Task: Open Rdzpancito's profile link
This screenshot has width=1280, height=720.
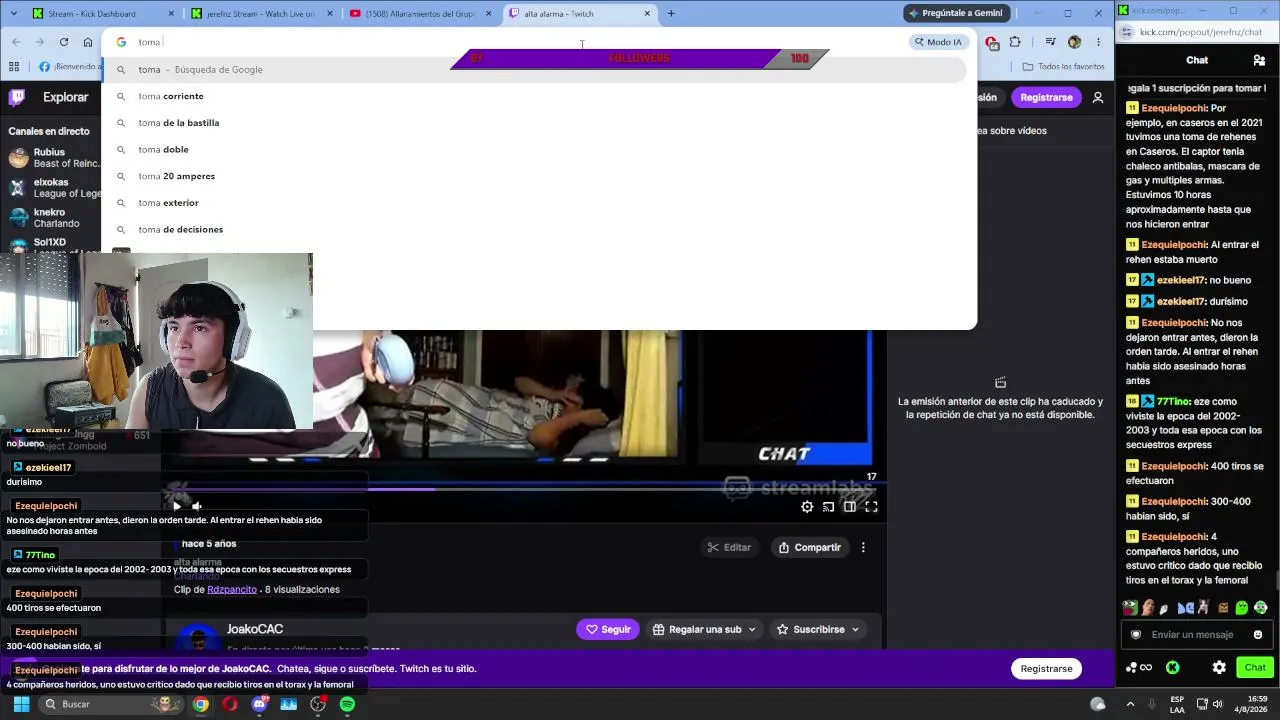Action: point(232,590)
